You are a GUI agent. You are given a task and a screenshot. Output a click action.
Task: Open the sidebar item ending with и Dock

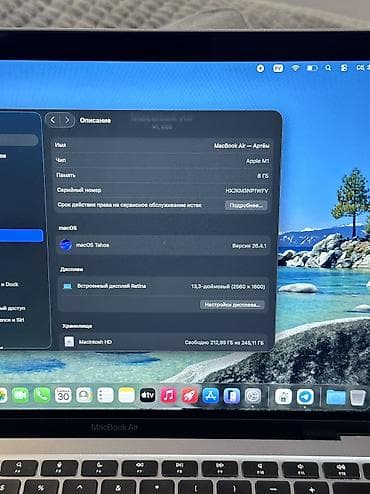point(9,284)
